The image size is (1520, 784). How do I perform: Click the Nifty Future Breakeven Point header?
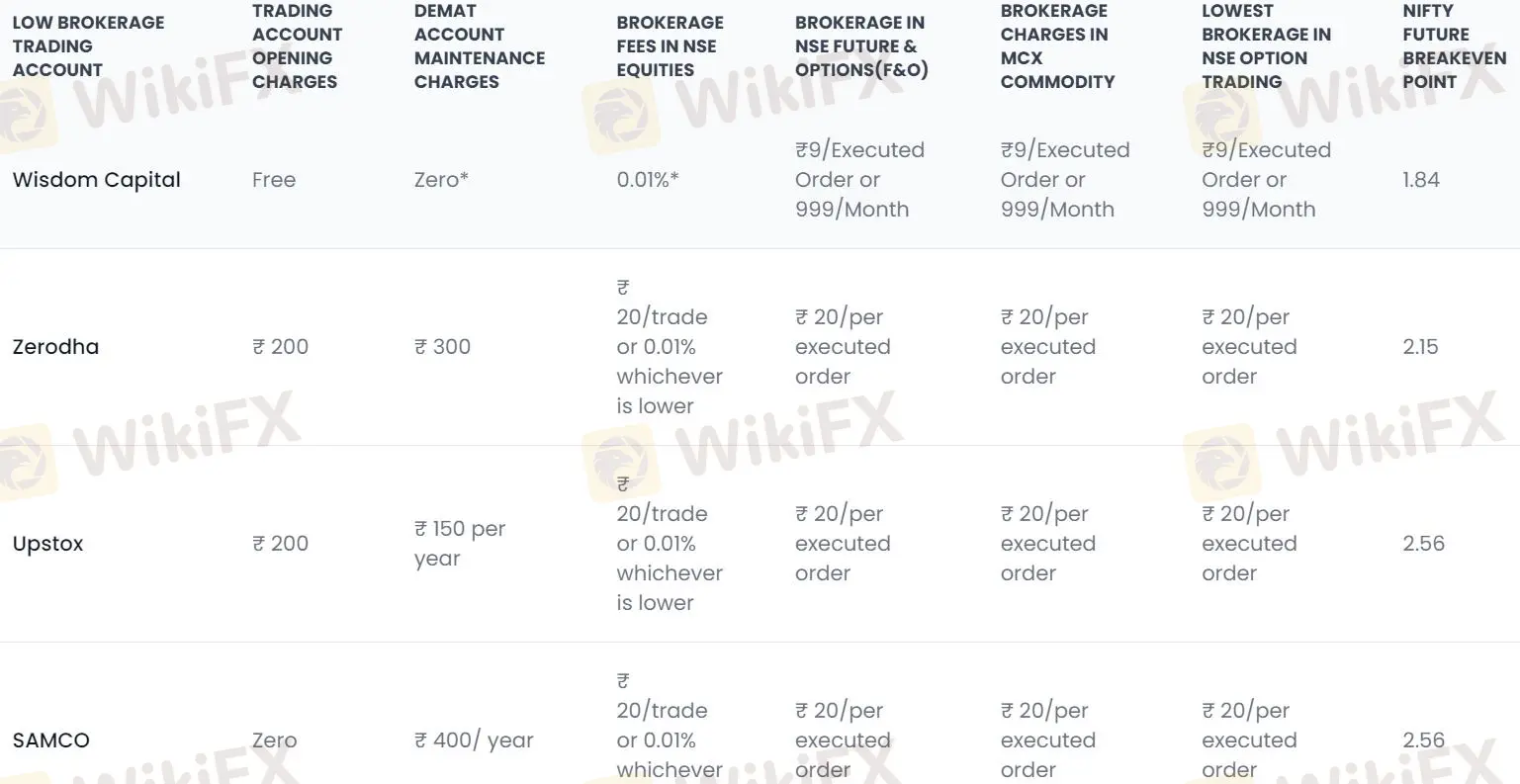tap(1453, 46)
